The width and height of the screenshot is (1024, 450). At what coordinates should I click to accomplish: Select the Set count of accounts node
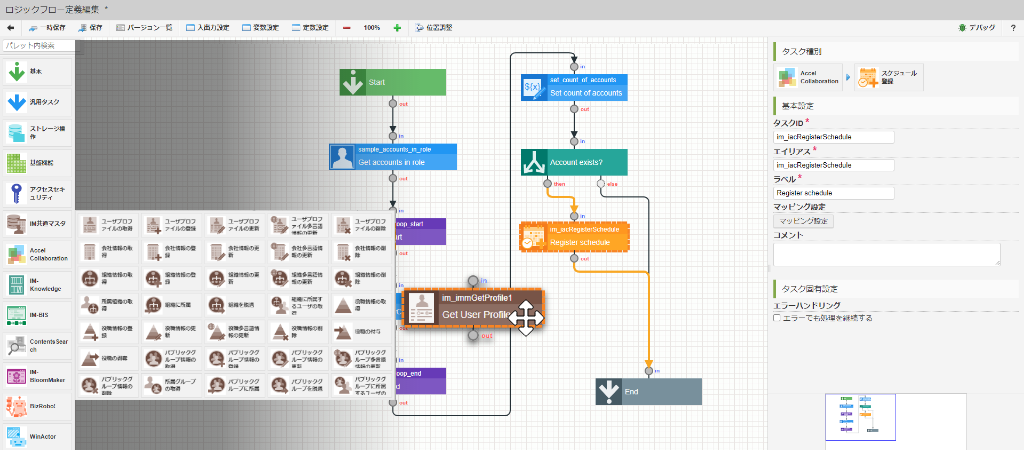click(574, 87)
